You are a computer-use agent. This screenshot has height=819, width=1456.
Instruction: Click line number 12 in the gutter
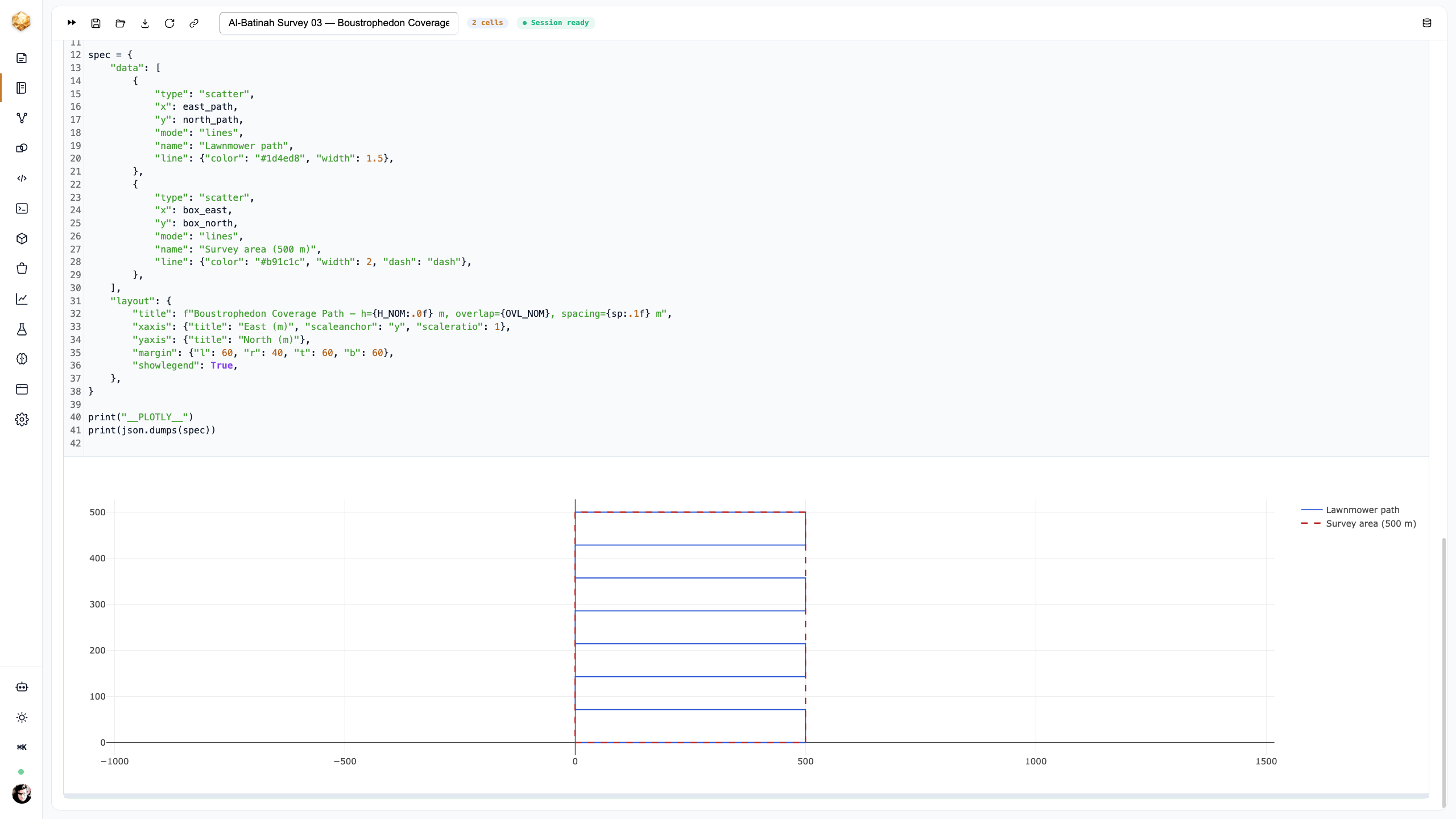tap(75, 55)
